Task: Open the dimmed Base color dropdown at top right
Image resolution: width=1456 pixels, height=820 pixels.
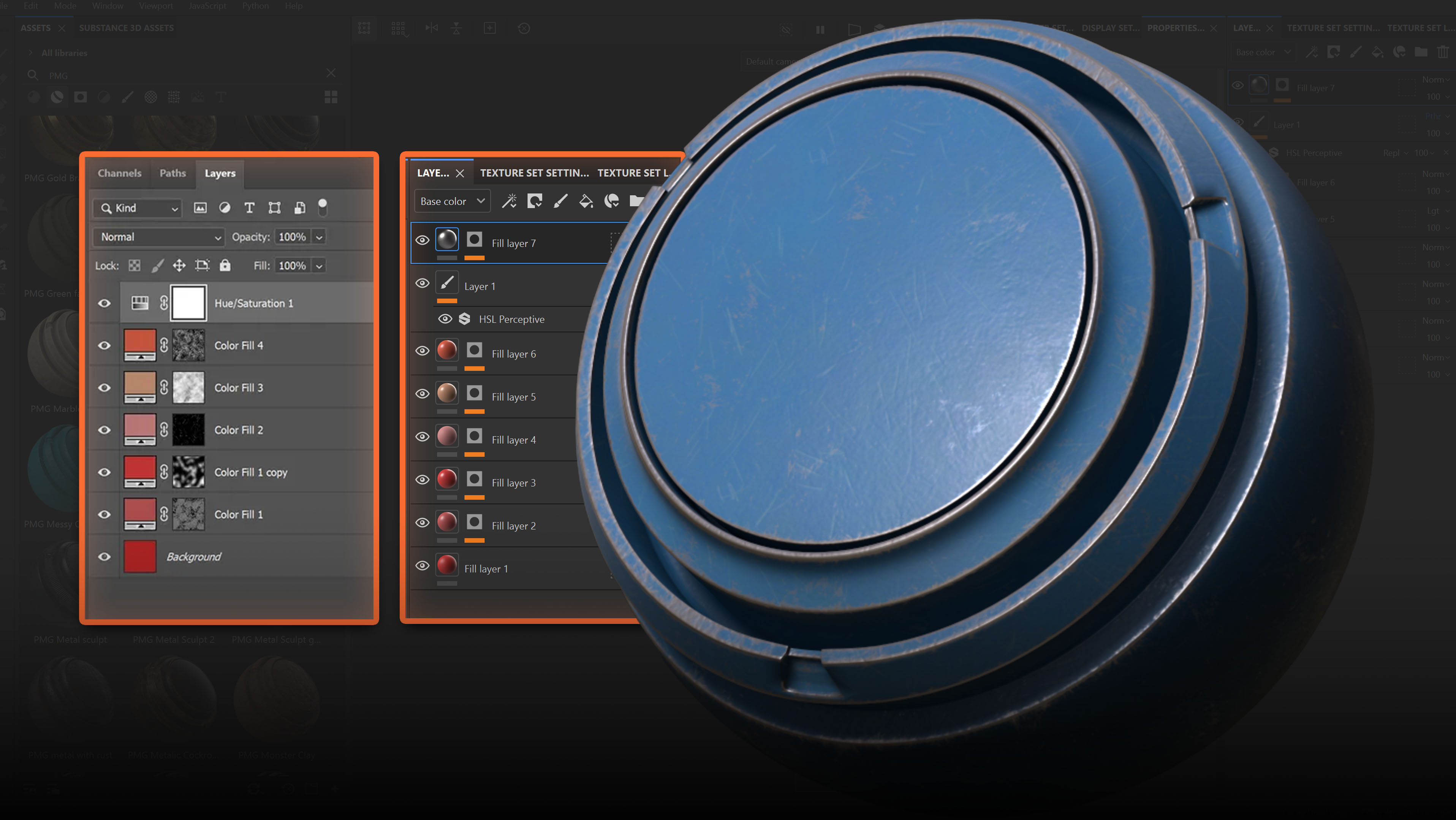Action: (x=1263, y=52)
